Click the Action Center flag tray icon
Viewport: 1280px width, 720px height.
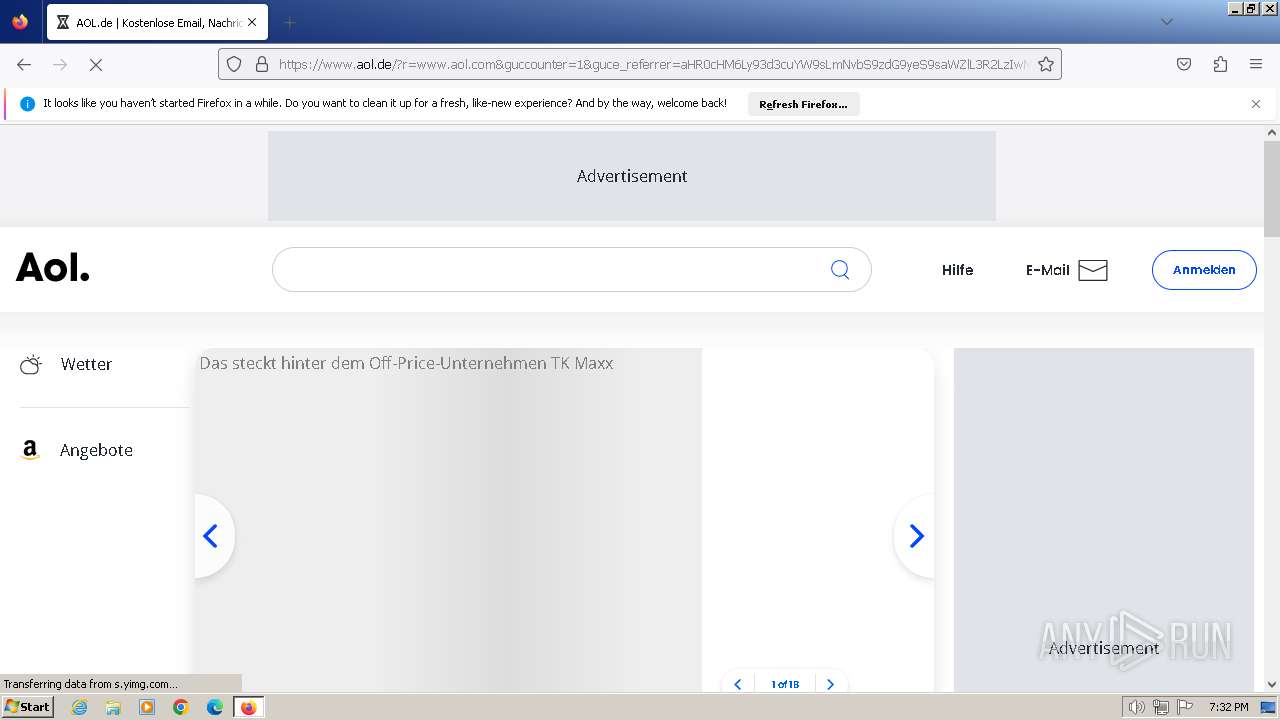1185,707
